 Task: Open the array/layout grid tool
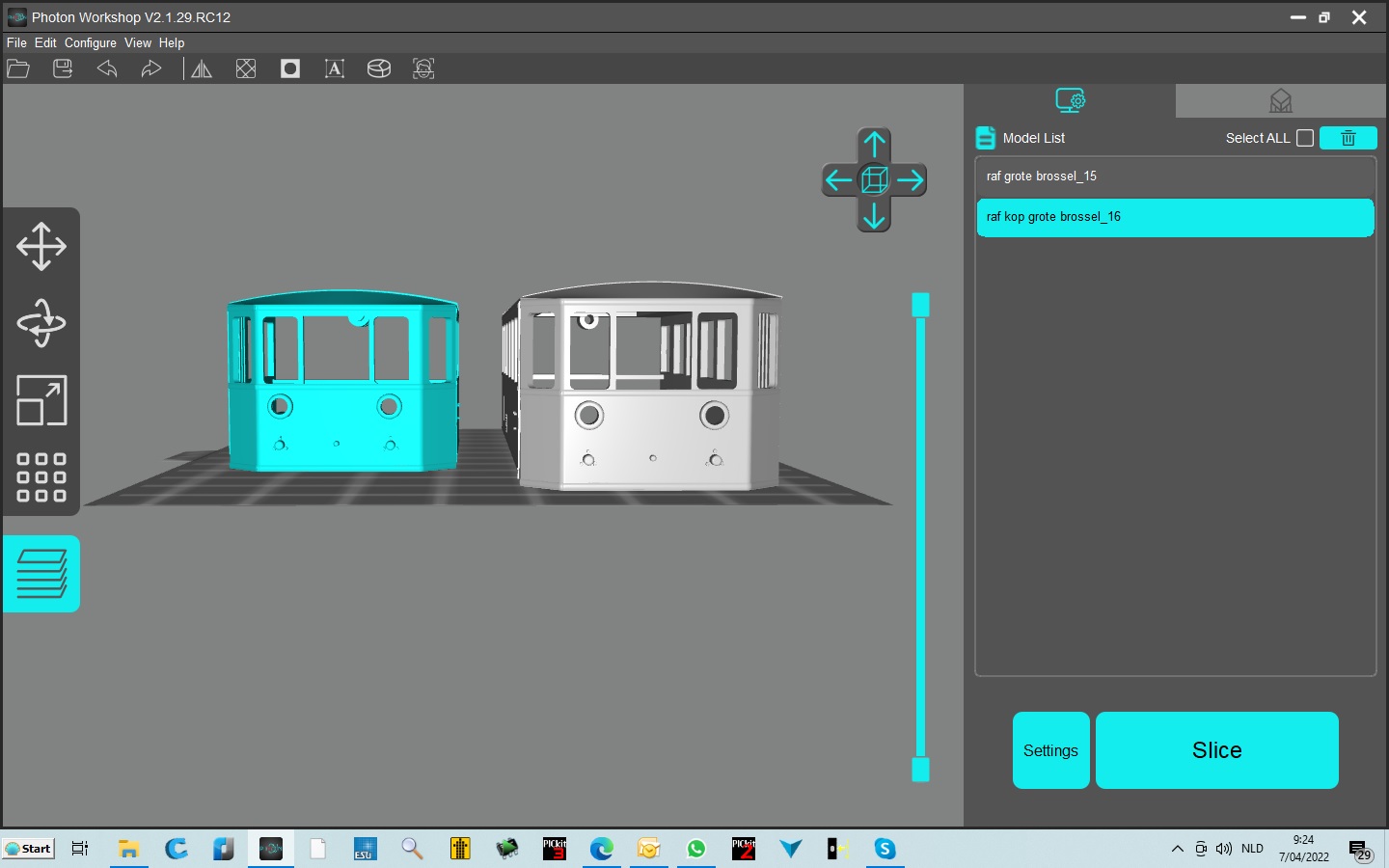click(x=41, y=477)
